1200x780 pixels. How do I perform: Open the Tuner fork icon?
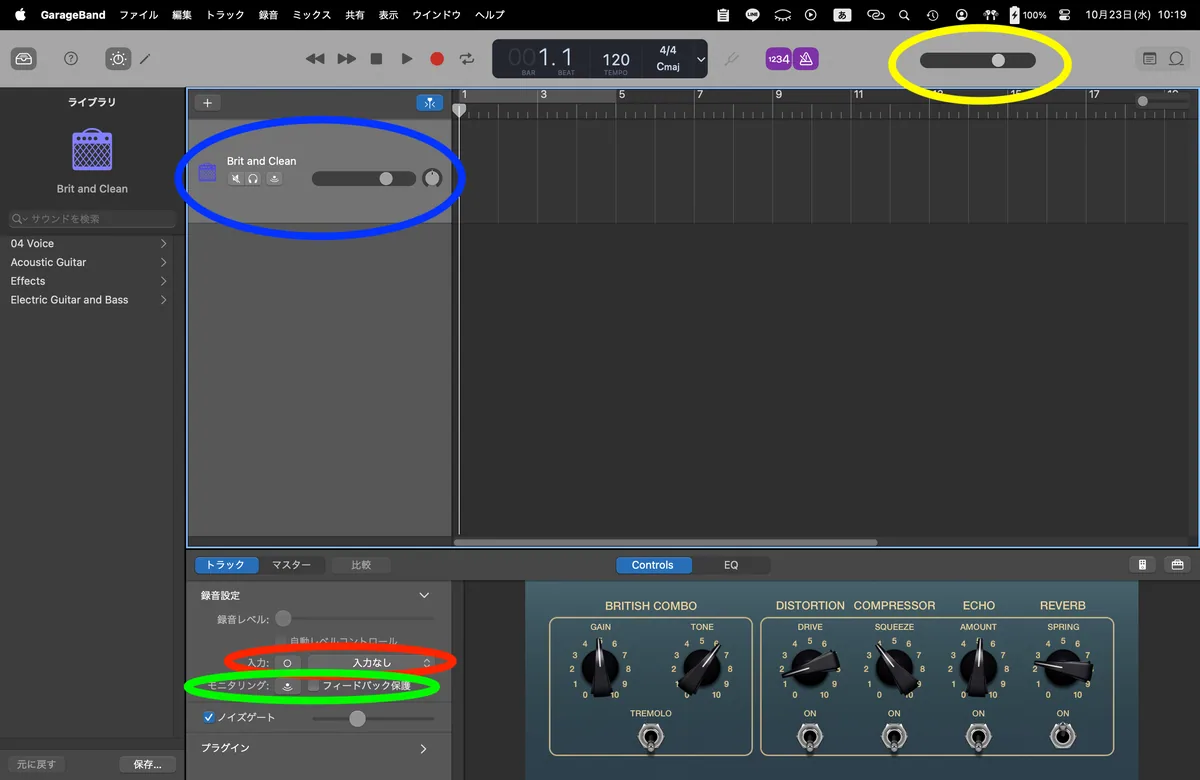pyautogui.click(x=731, y=59)
